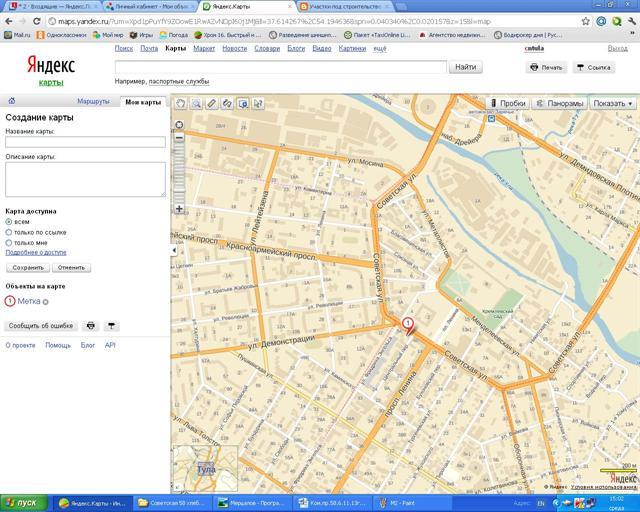Zoom out with the minus button
Screen dimensions: 640x512
[179, 138]
